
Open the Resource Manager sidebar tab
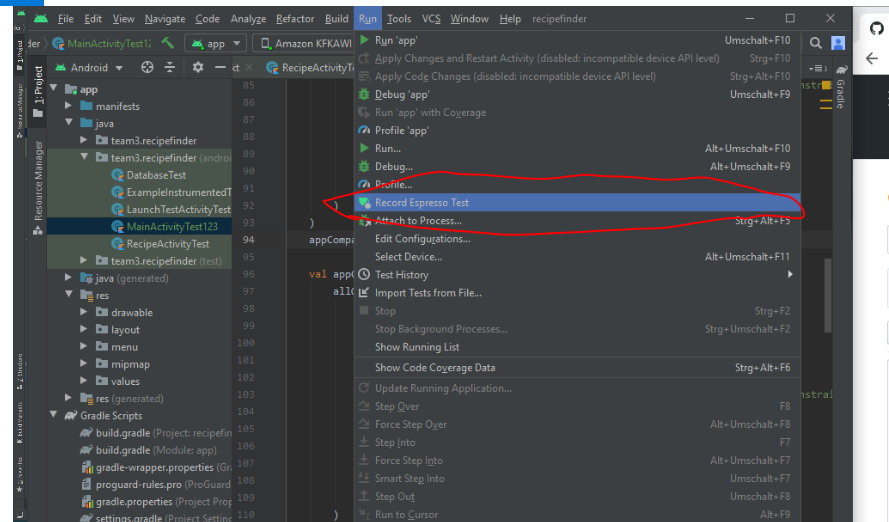[38, 187]
